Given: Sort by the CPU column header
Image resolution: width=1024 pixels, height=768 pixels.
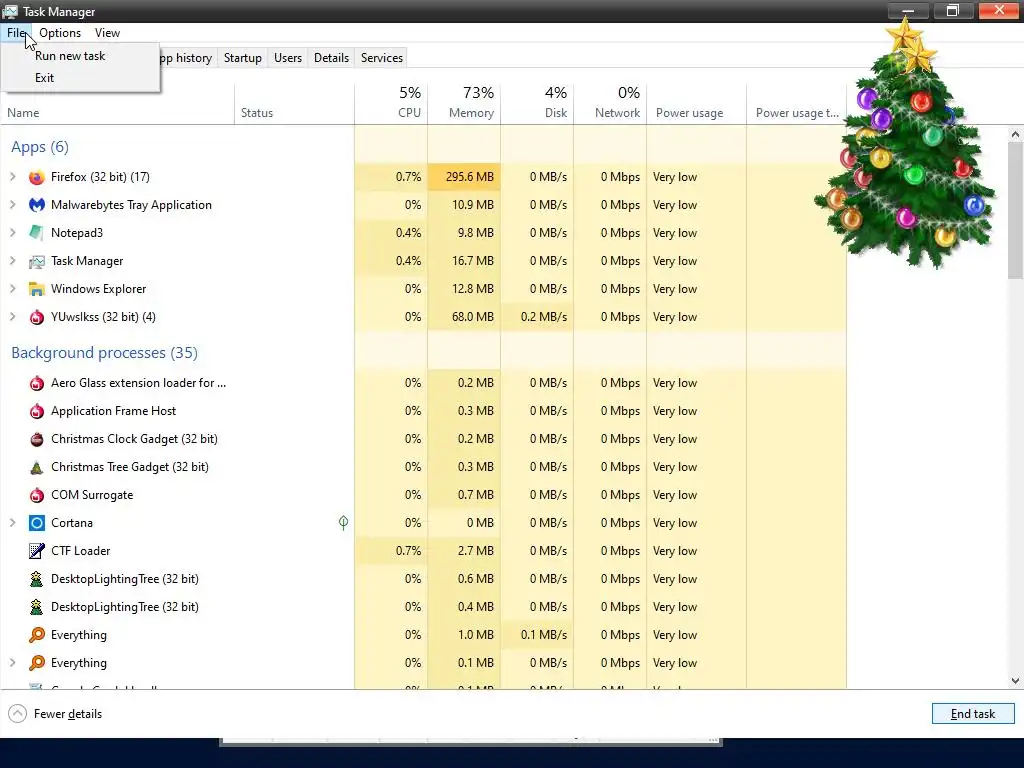Looking at the screenshot, I should [x=391, y=104].
